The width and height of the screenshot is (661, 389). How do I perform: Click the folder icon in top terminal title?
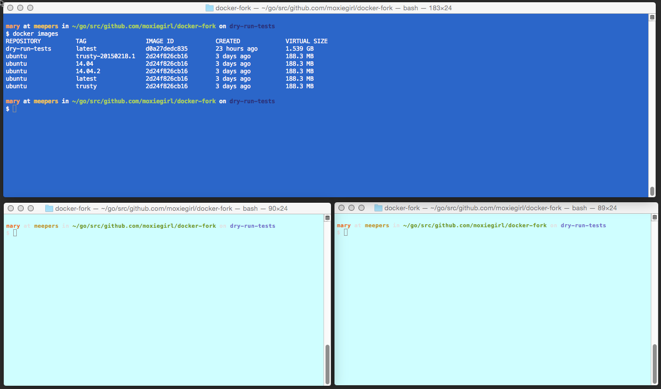tap(209, 8)
